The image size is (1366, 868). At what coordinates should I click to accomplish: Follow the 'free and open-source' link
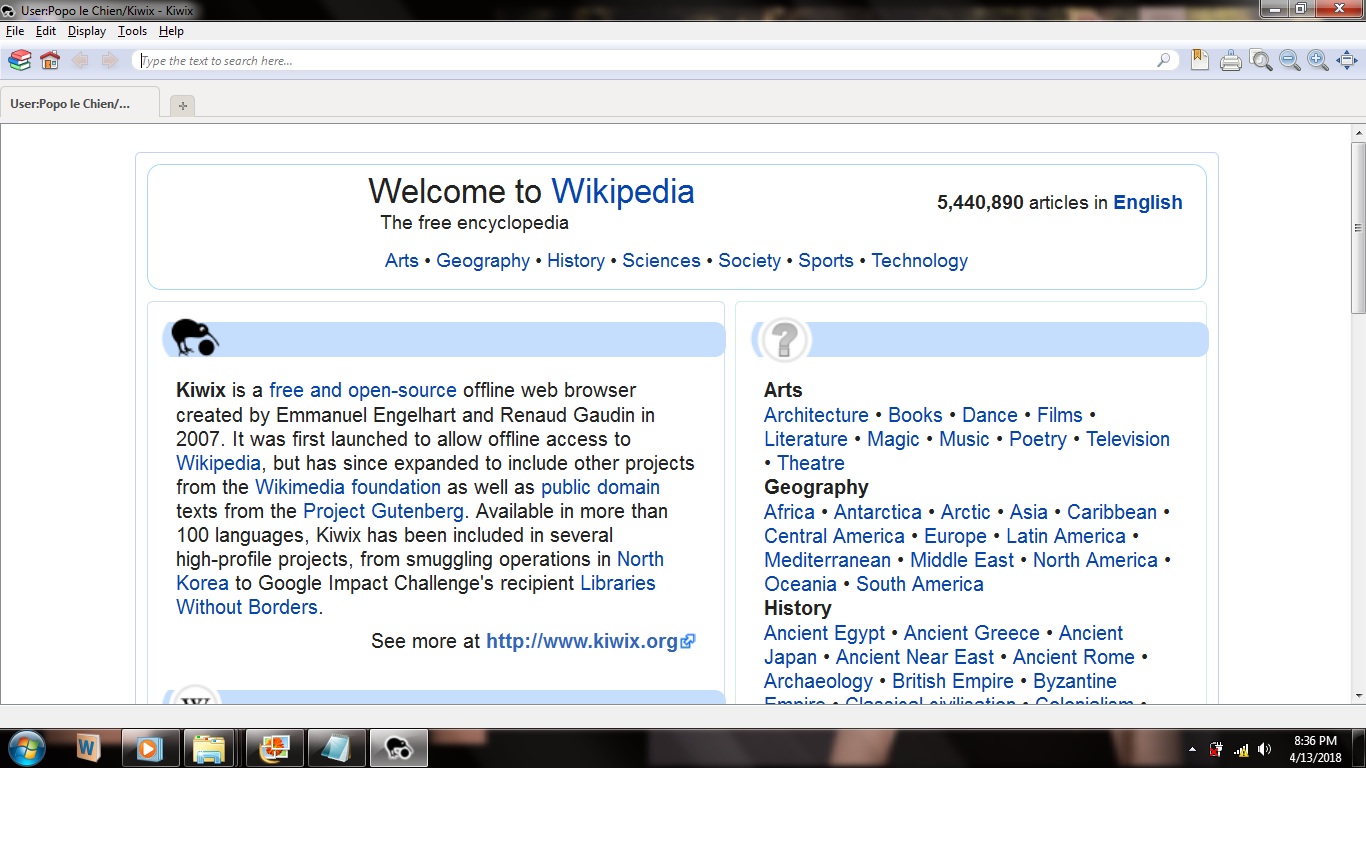point(363,390)
